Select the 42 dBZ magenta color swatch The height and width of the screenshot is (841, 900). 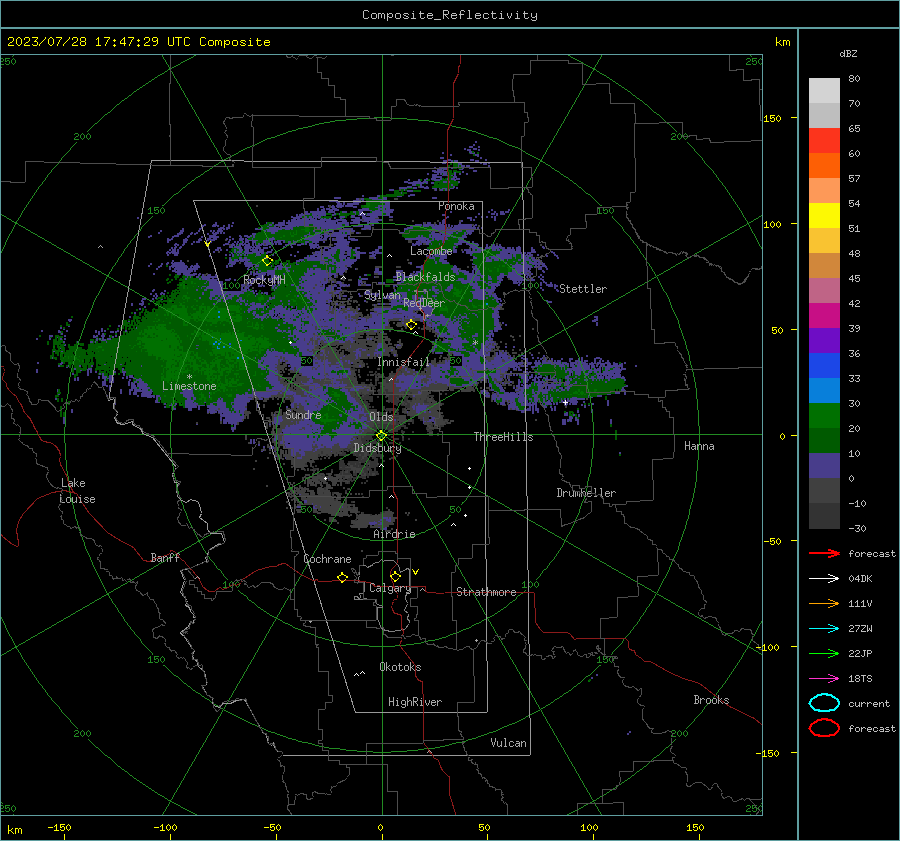point(824,315)
